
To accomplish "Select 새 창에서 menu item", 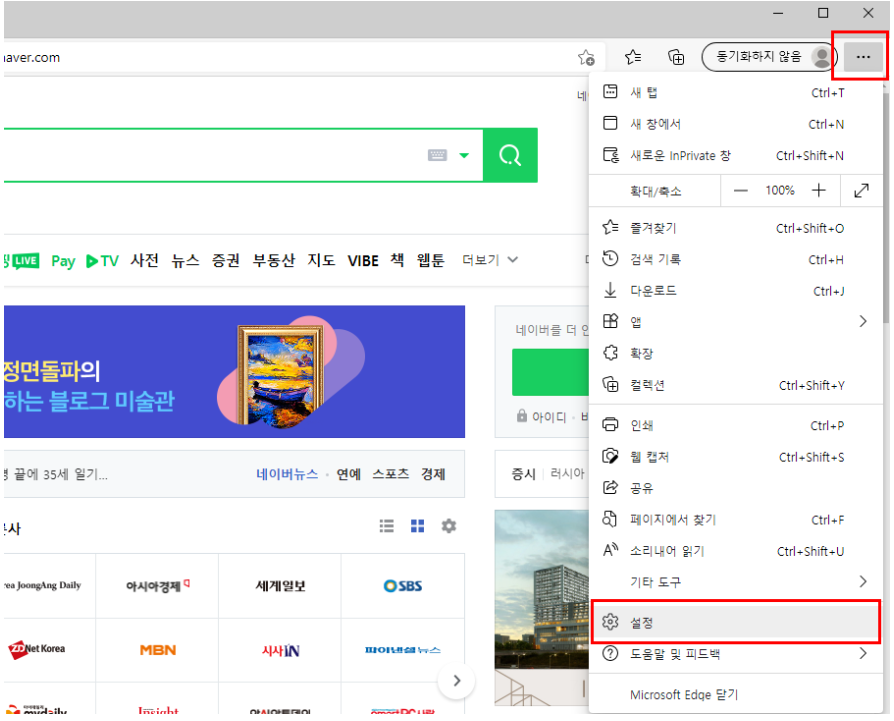I will tap(734, 124).
